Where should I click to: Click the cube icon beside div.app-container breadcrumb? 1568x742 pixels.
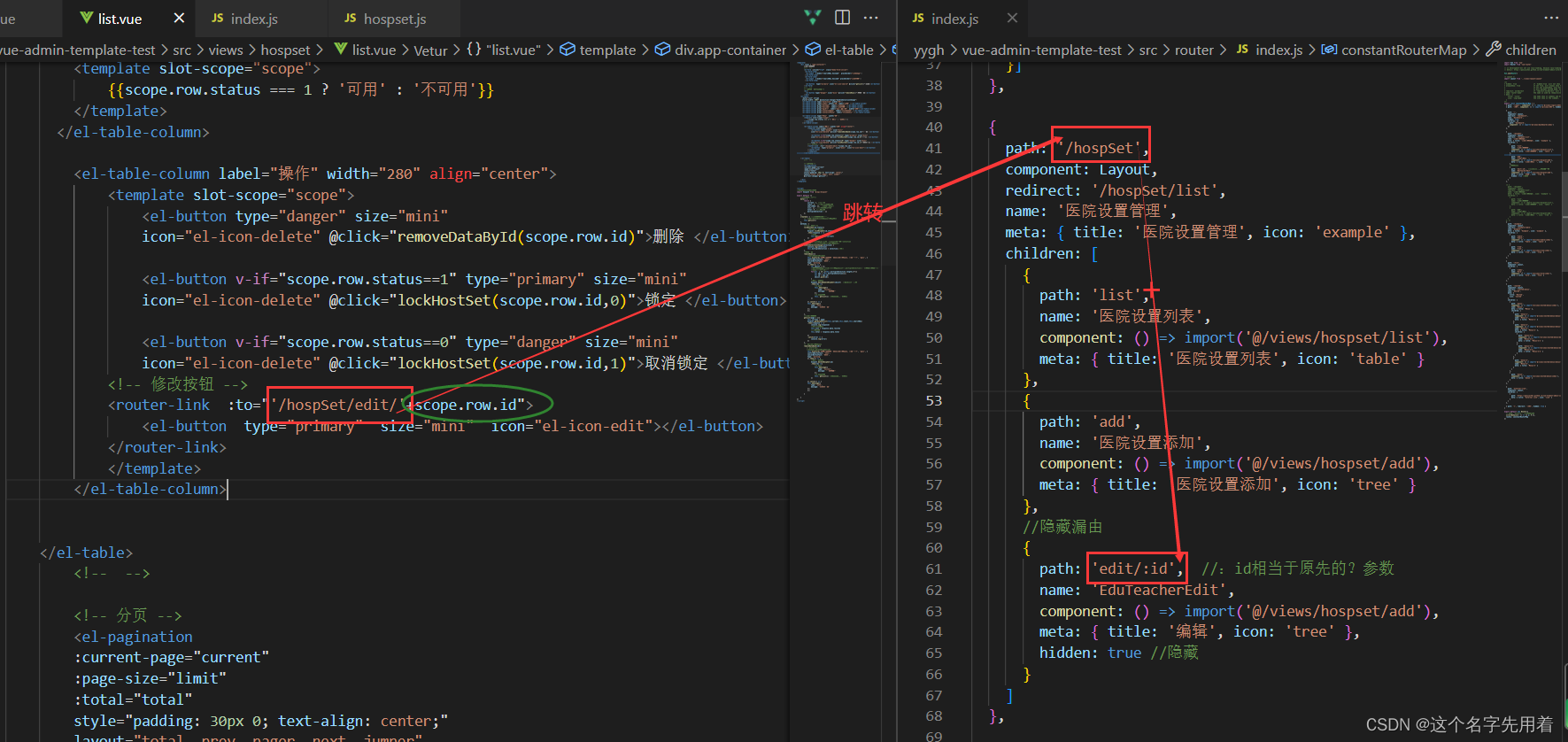point(662,50)
